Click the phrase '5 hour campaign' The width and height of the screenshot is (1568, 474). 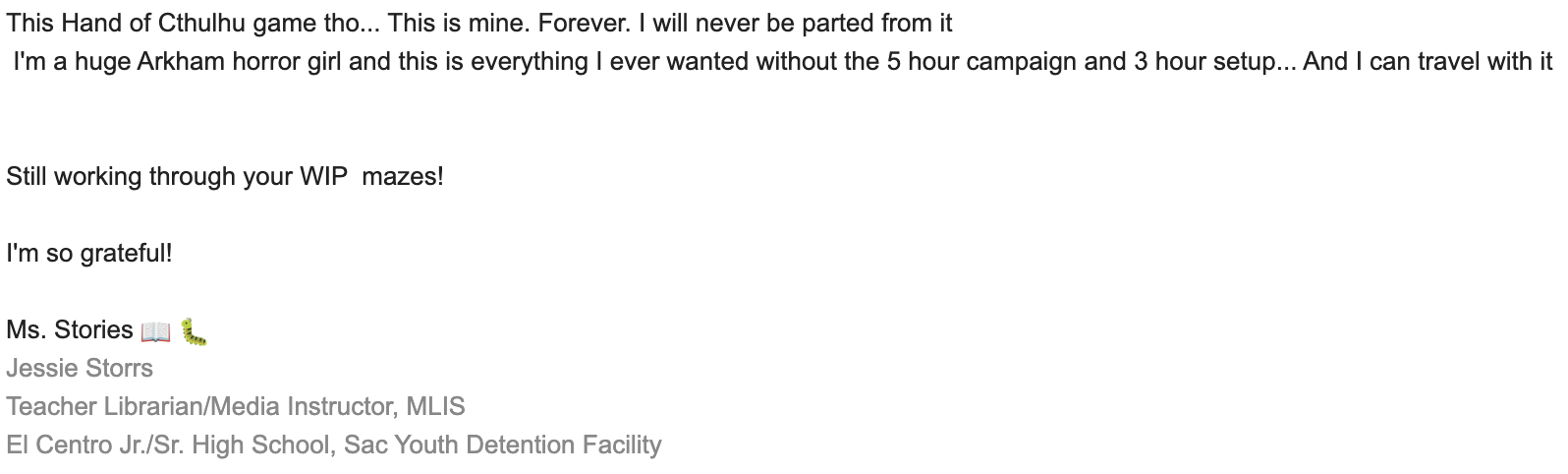[x=982, y=62]
